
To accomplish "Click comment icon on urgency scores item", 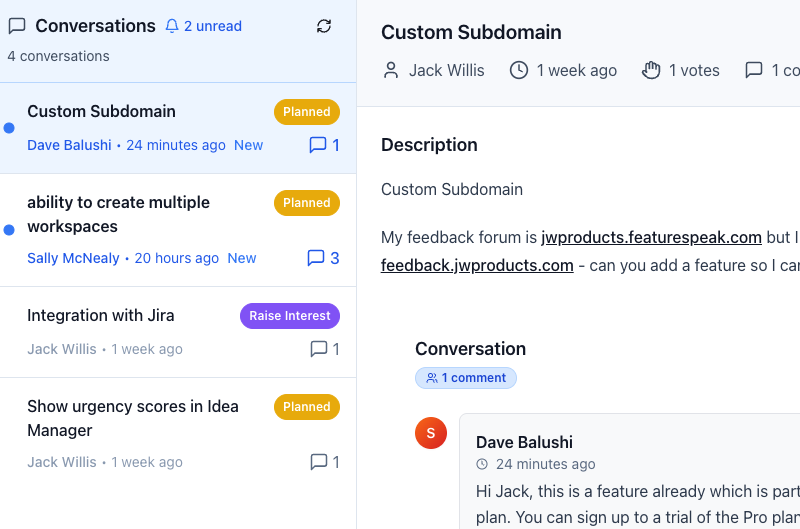I will (319, 462).
